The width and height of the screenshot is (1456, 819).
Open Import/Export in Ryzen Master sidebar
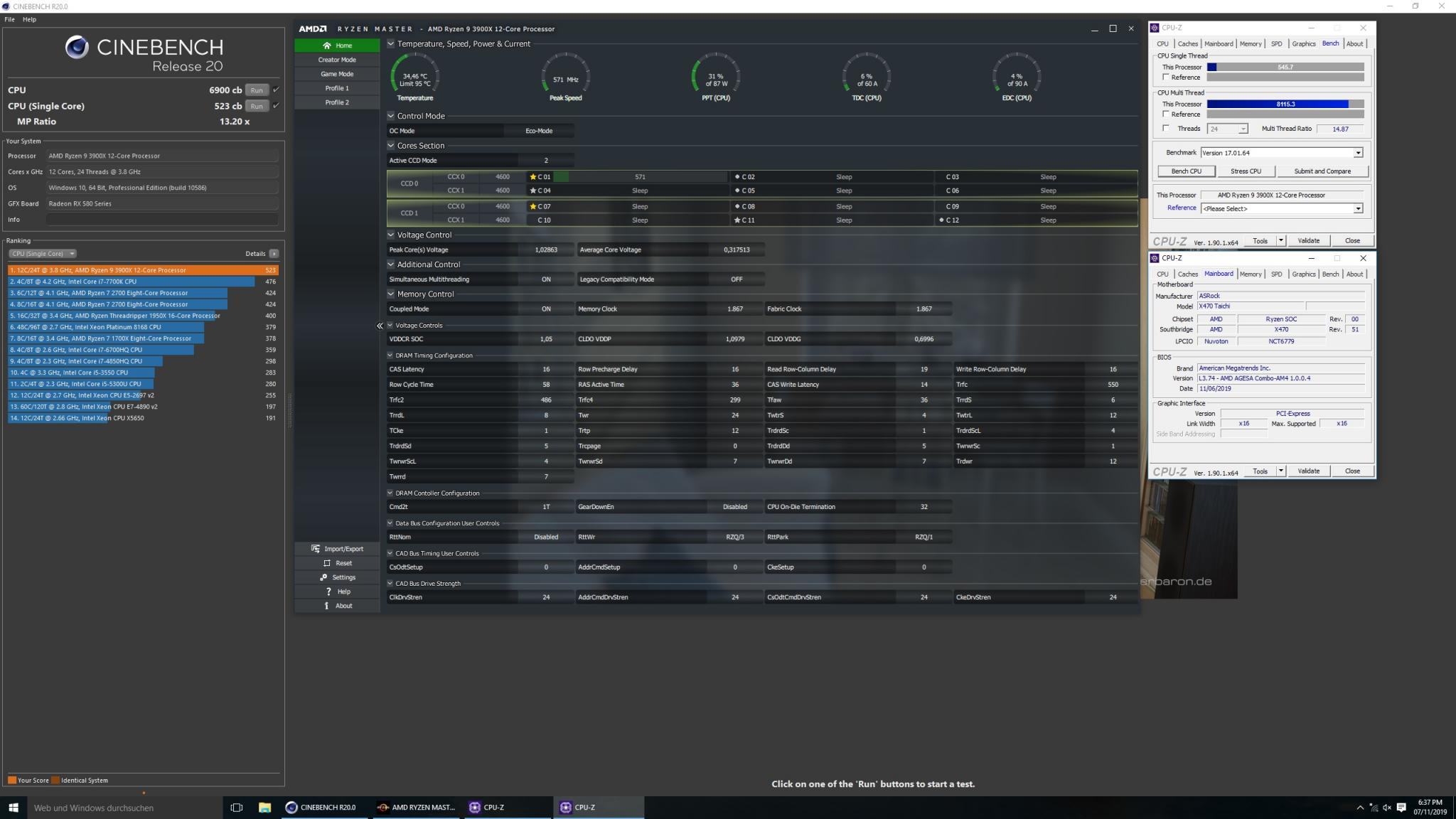tap(337, 549)
